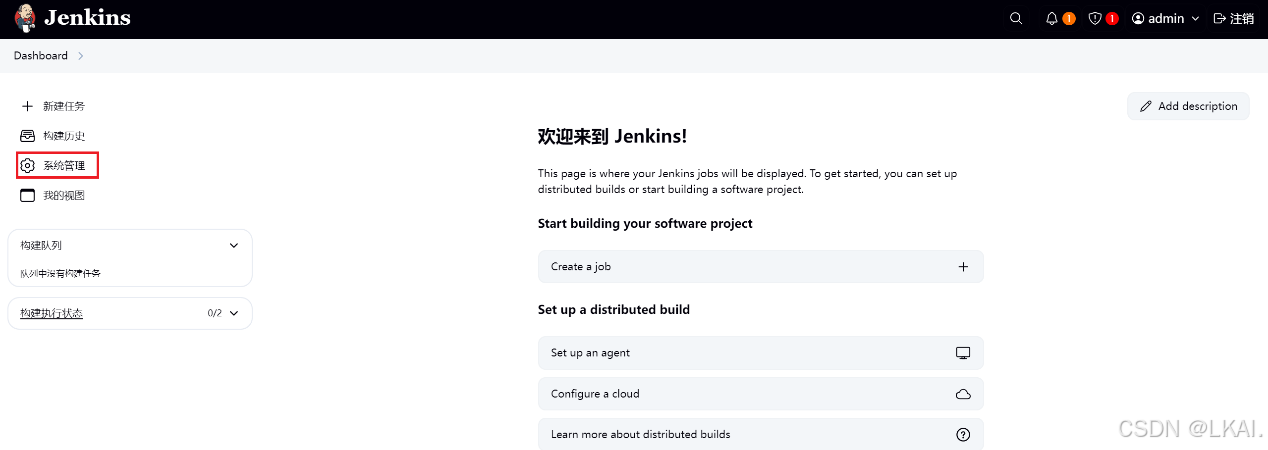Click the 0/2 executor count
The width and height of the screenshot is (1268, 450).
pos(214,313)
